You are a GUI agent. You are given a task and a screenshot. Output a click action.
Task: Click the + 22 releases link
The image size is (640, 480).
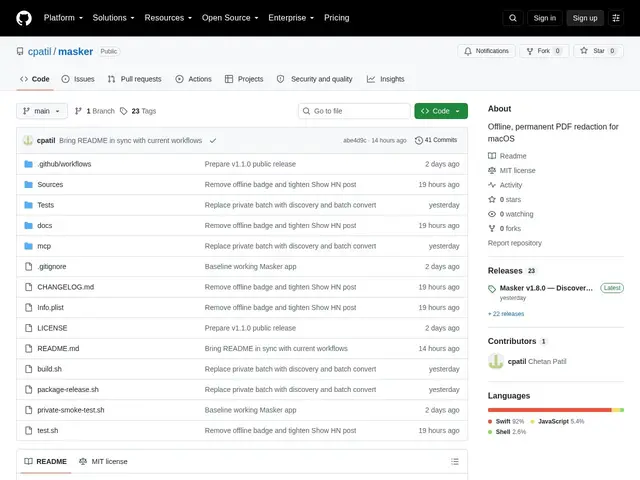pyautogui.click(x=506, y=314)
